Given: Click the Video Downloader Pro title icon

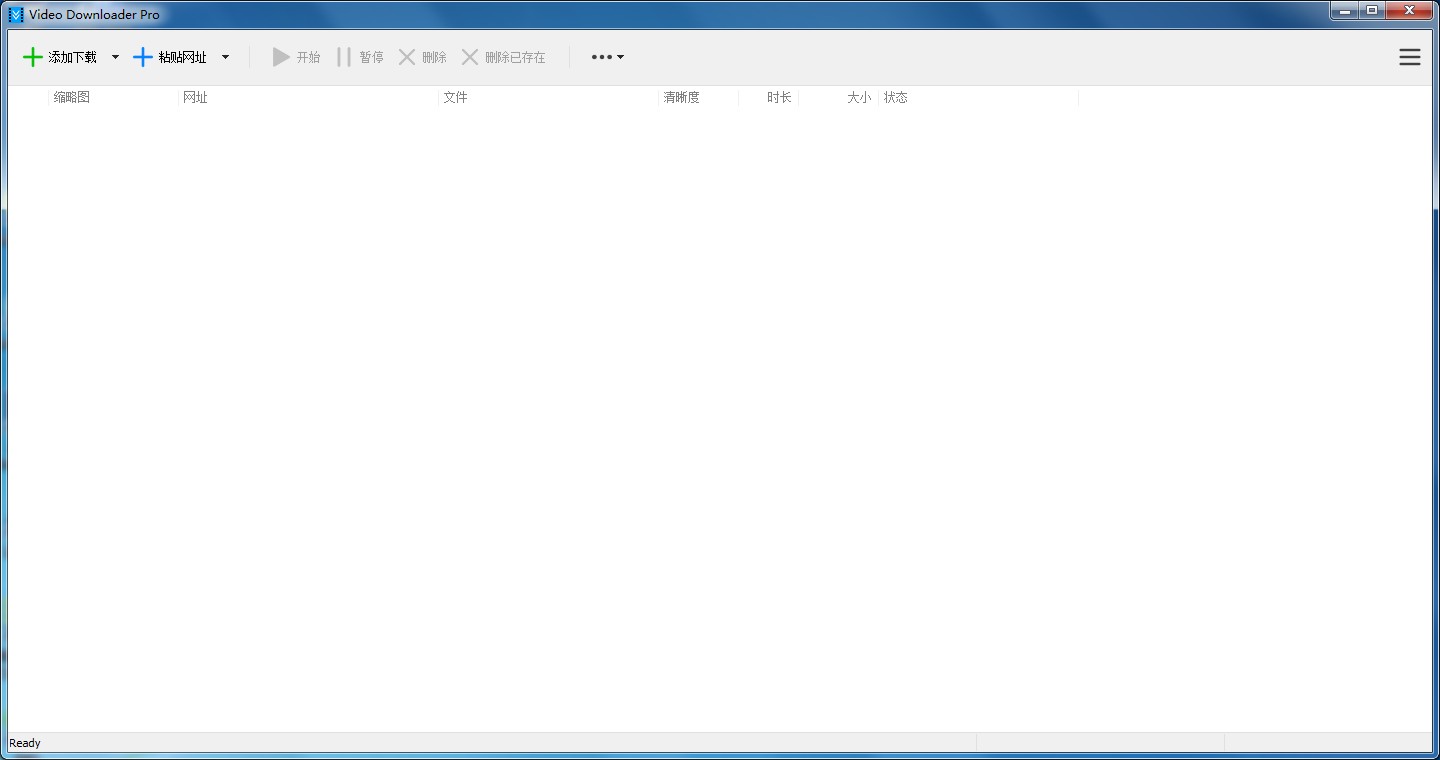Looking at the screenshot, I should [16, 14].
